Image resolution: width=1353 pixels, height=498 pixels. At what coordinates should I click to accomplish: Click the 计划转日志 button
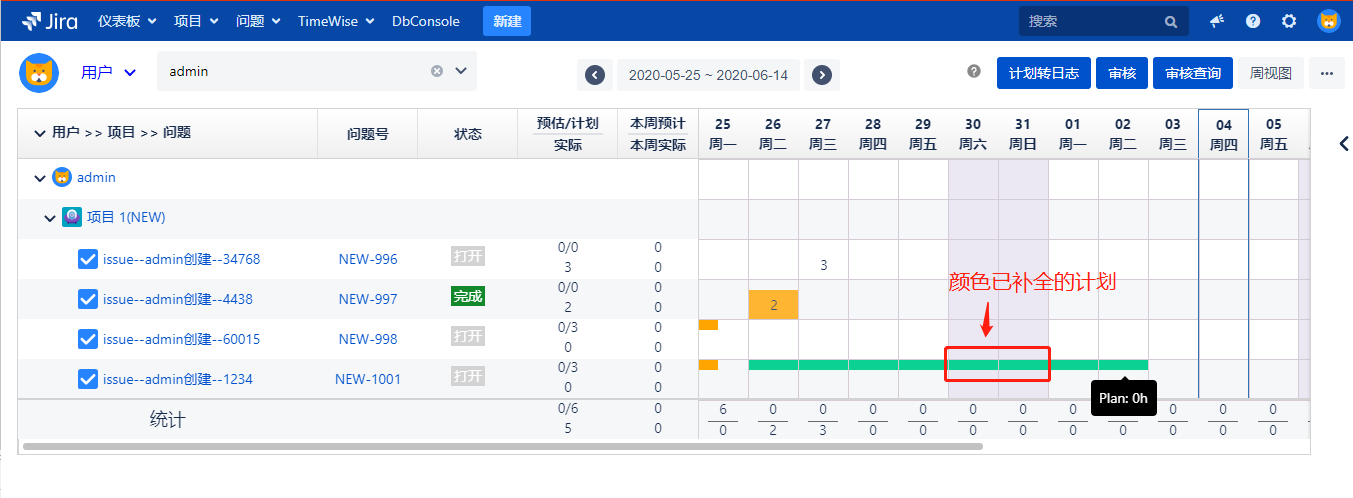pos(1043,73)
